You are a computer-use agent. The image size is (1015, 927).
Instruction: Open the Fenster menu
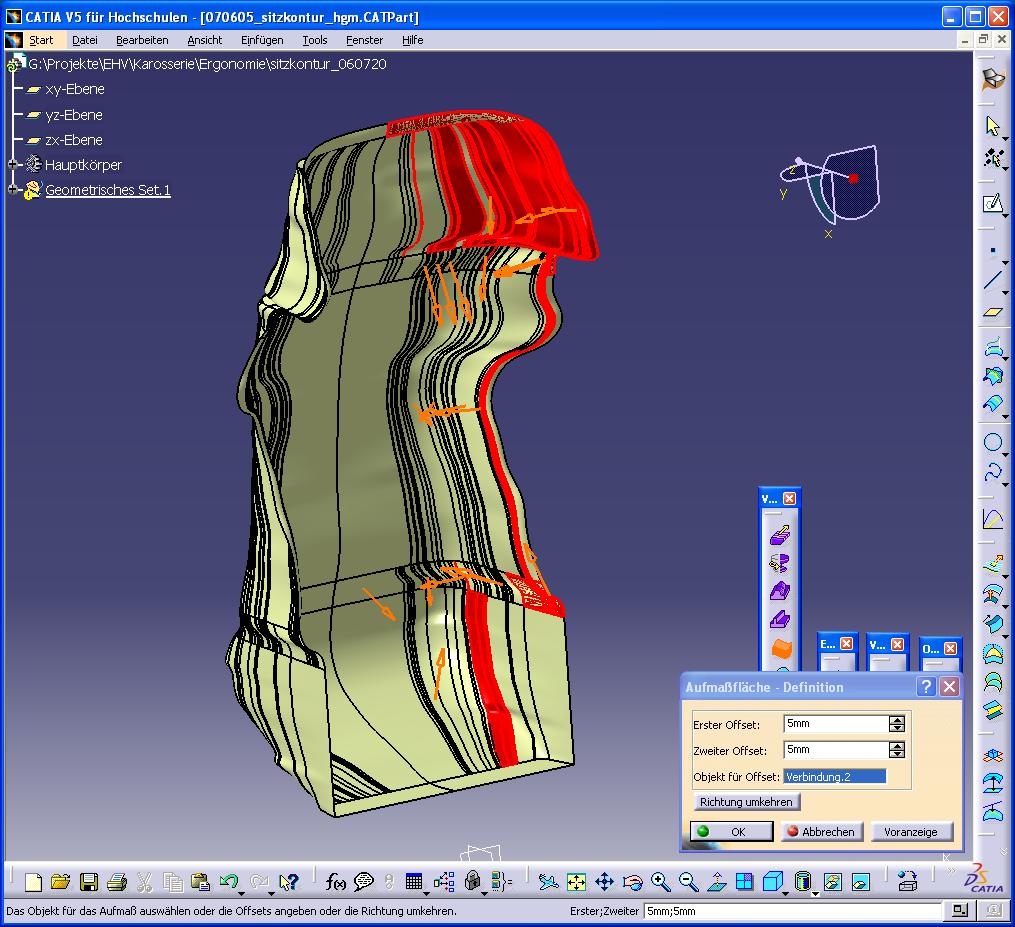[x=364, y=40]
